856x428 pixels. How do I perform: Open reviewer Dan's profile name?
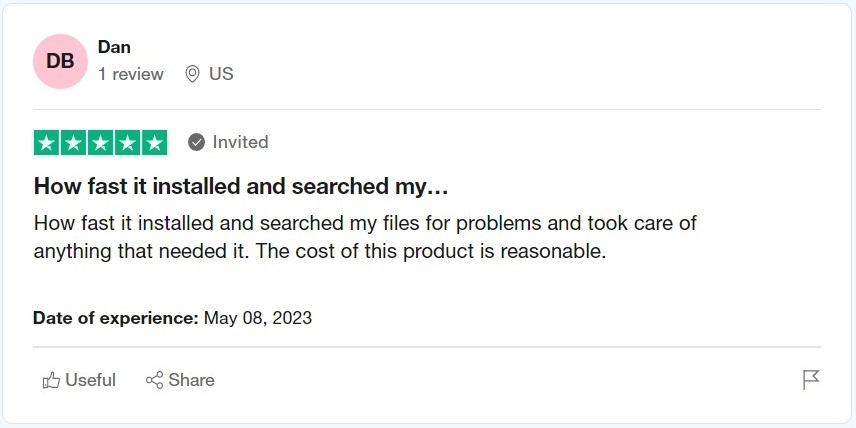[x=114, y=47]
